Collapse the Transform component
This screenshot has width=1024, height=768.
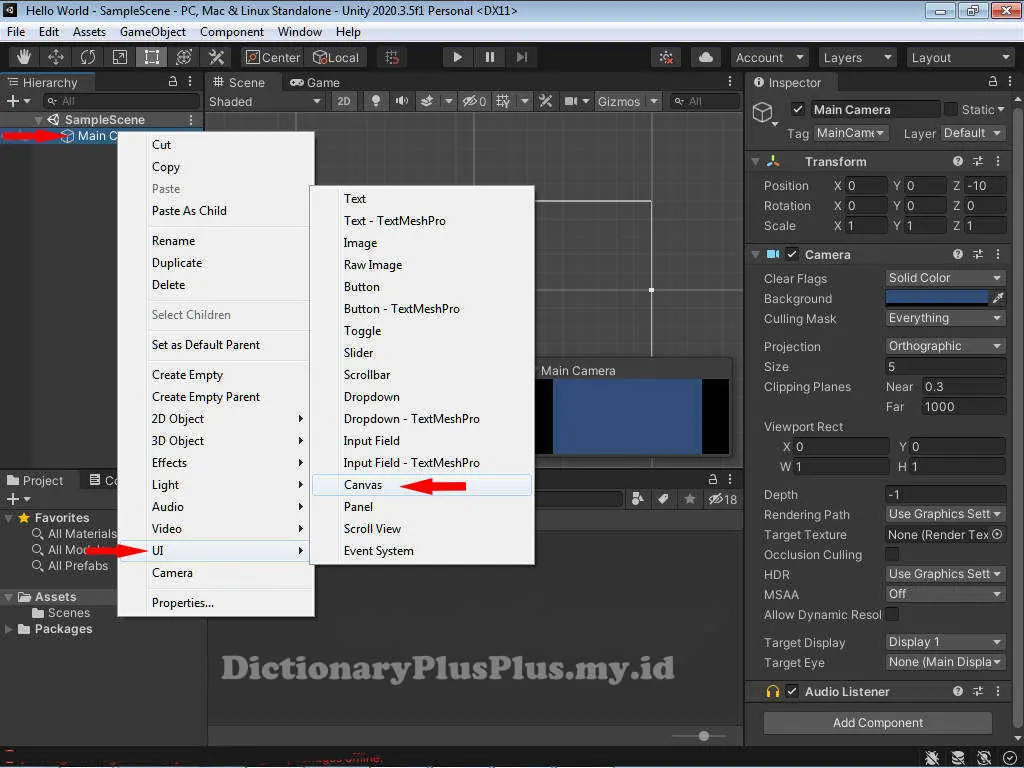[756, 161]
